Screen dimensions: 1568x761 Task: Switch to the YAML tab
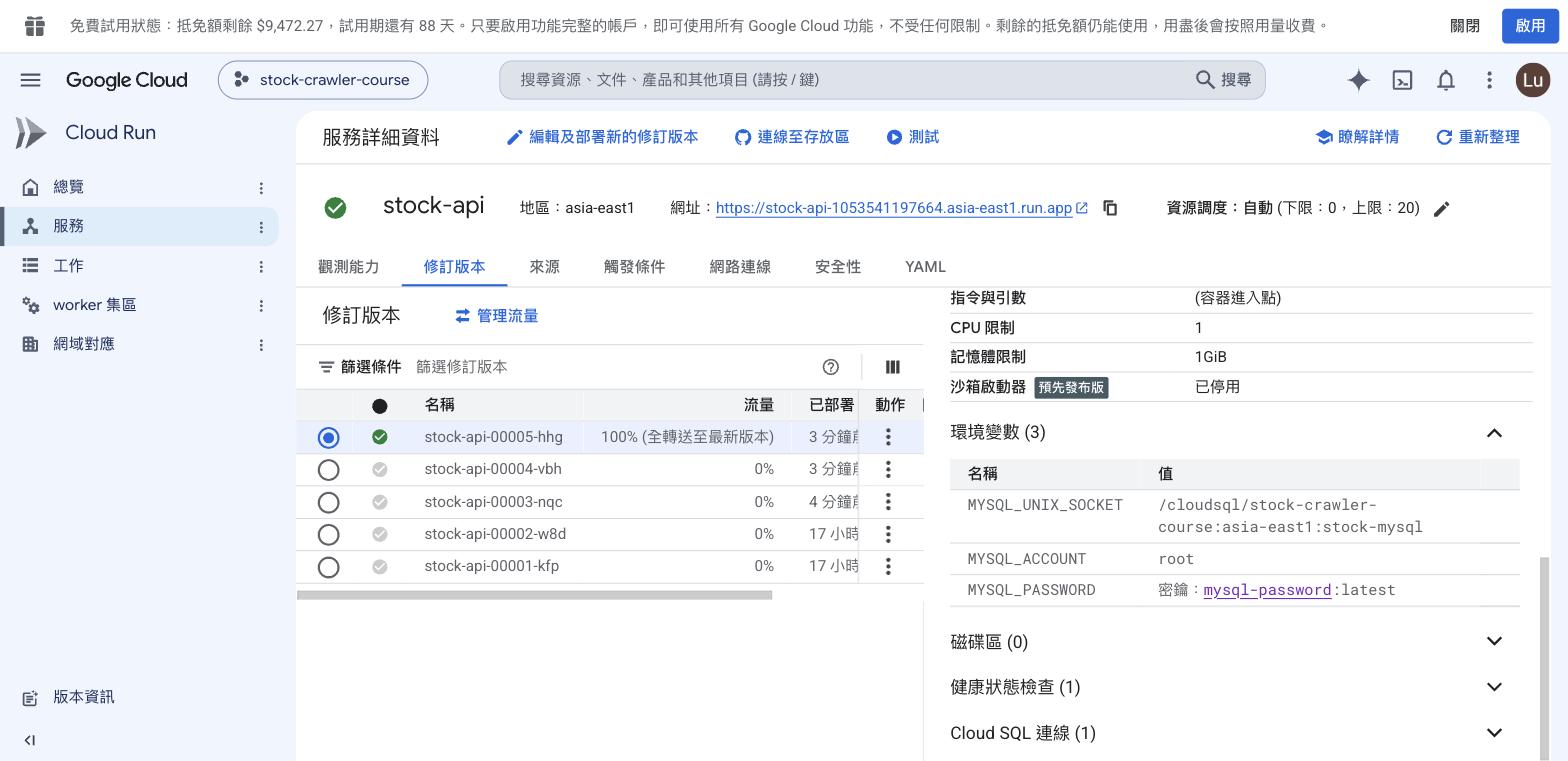click(x=925, y=267)
